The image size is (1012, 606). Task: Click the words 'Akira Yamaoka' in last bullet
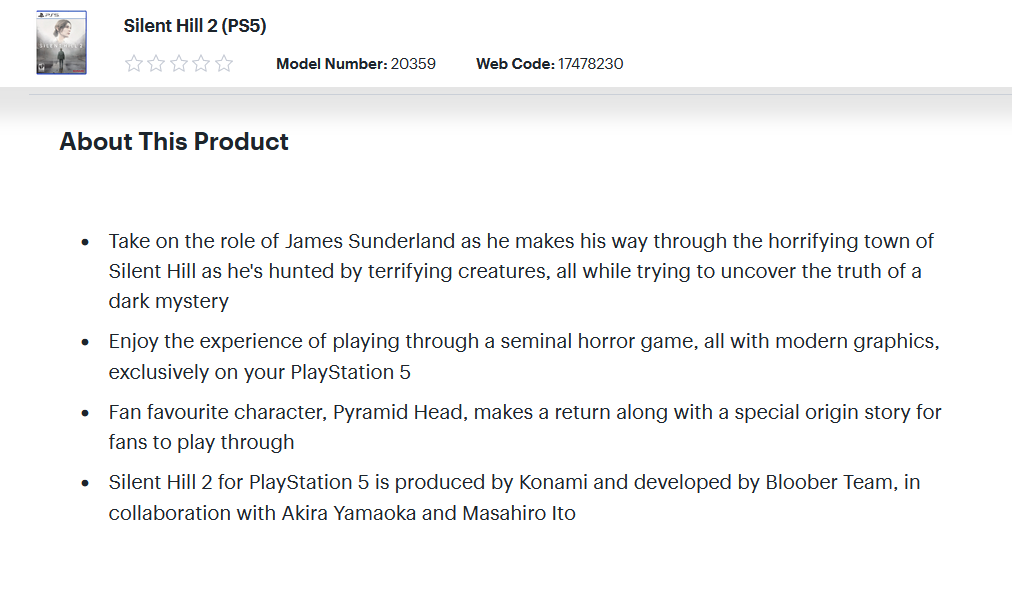349,513
